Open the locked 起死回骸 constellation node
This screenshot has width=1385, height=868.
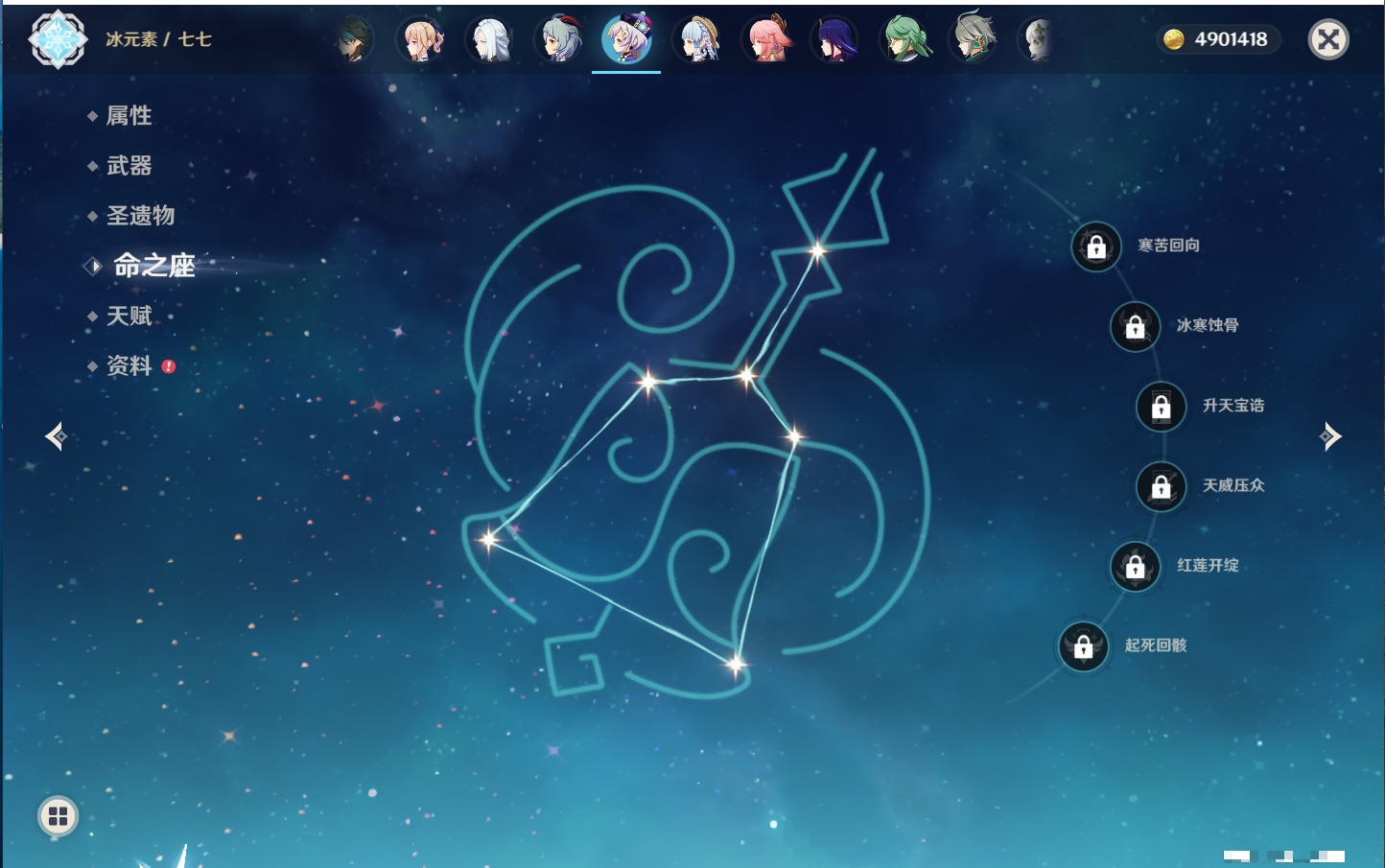(1084, 646)
